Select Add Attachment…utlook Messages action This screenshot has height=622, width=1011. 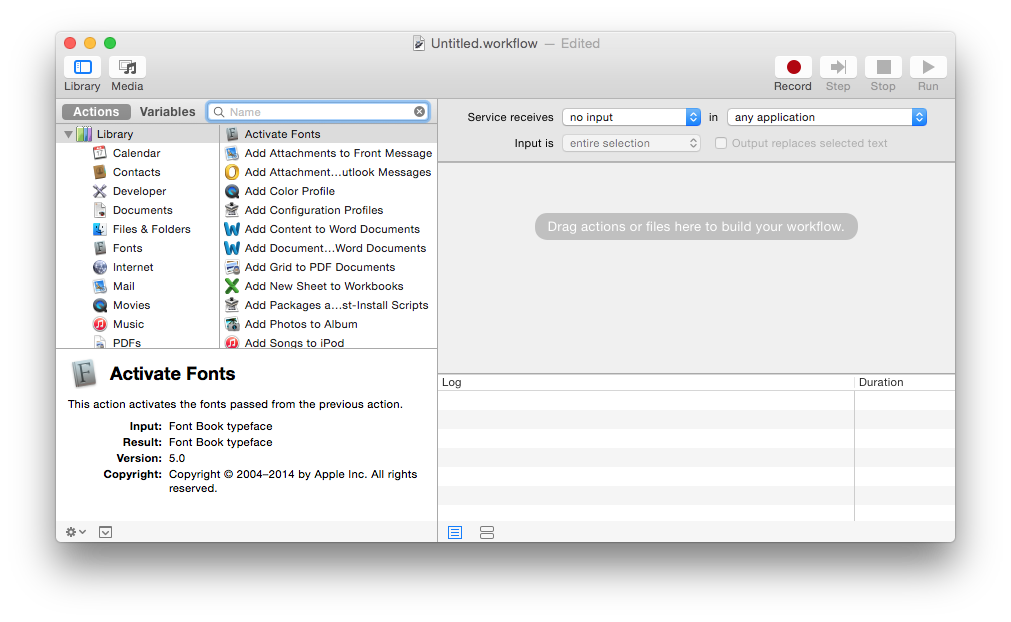328,172
